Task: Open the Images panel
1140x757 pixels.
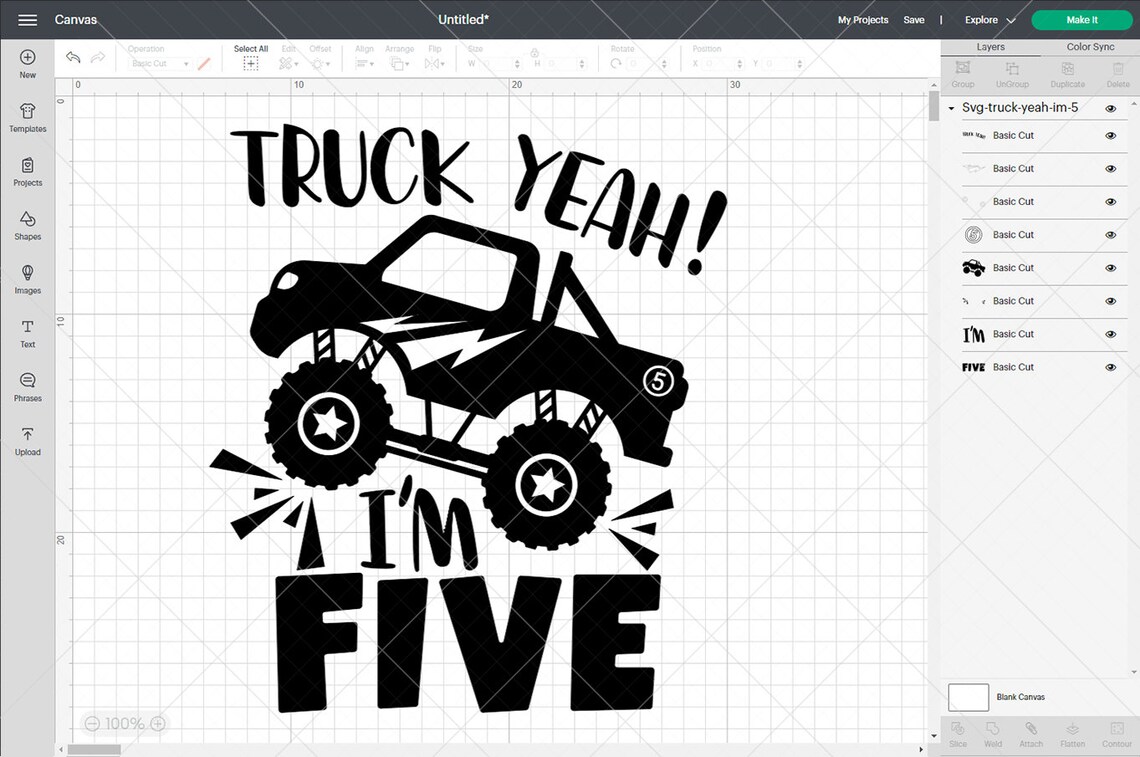Action: (x=27, y=279)
